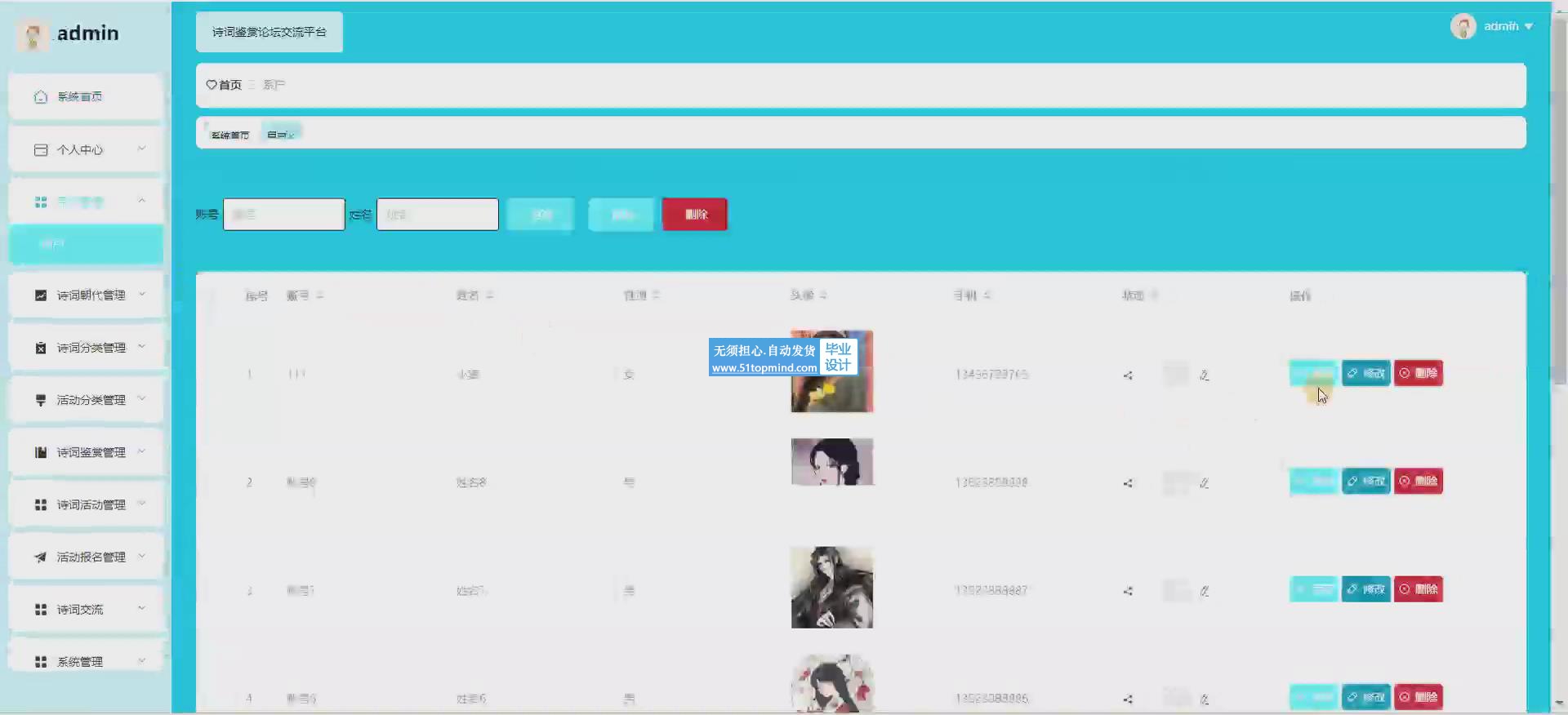This screenshot has height=715, width=1568.
Task: Click the heart icon beside 首页 breadcrumb
Action: (x=212, y=85)
